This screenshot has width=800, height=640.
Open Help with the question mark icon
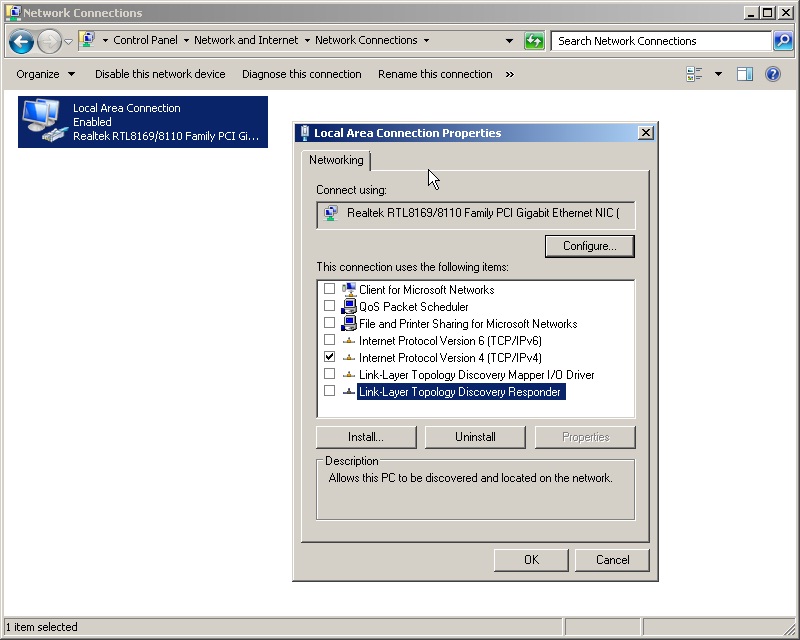pyautogui.click(x=773, y=74)
